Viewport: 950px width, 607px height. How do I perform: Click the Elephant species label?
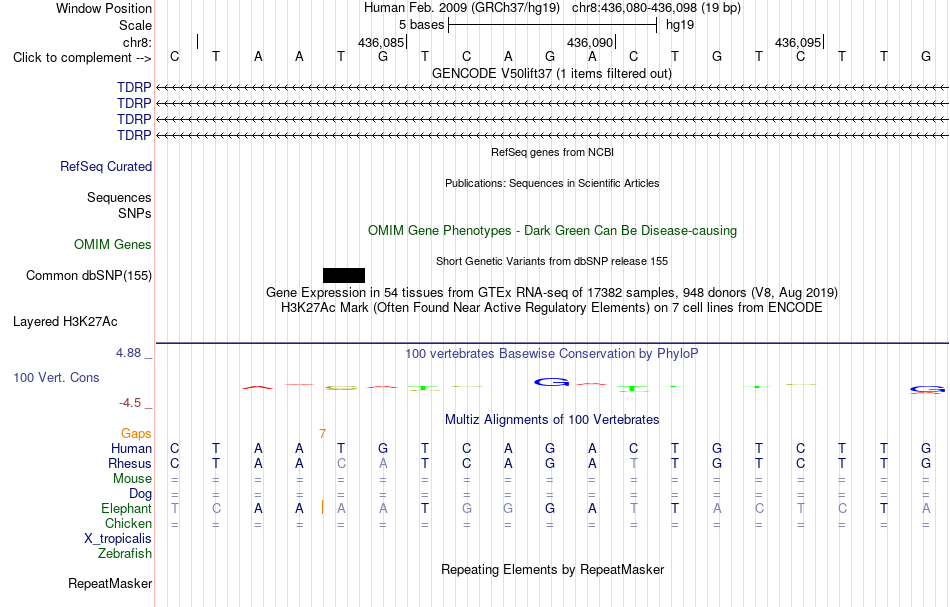tap(127, 509)
